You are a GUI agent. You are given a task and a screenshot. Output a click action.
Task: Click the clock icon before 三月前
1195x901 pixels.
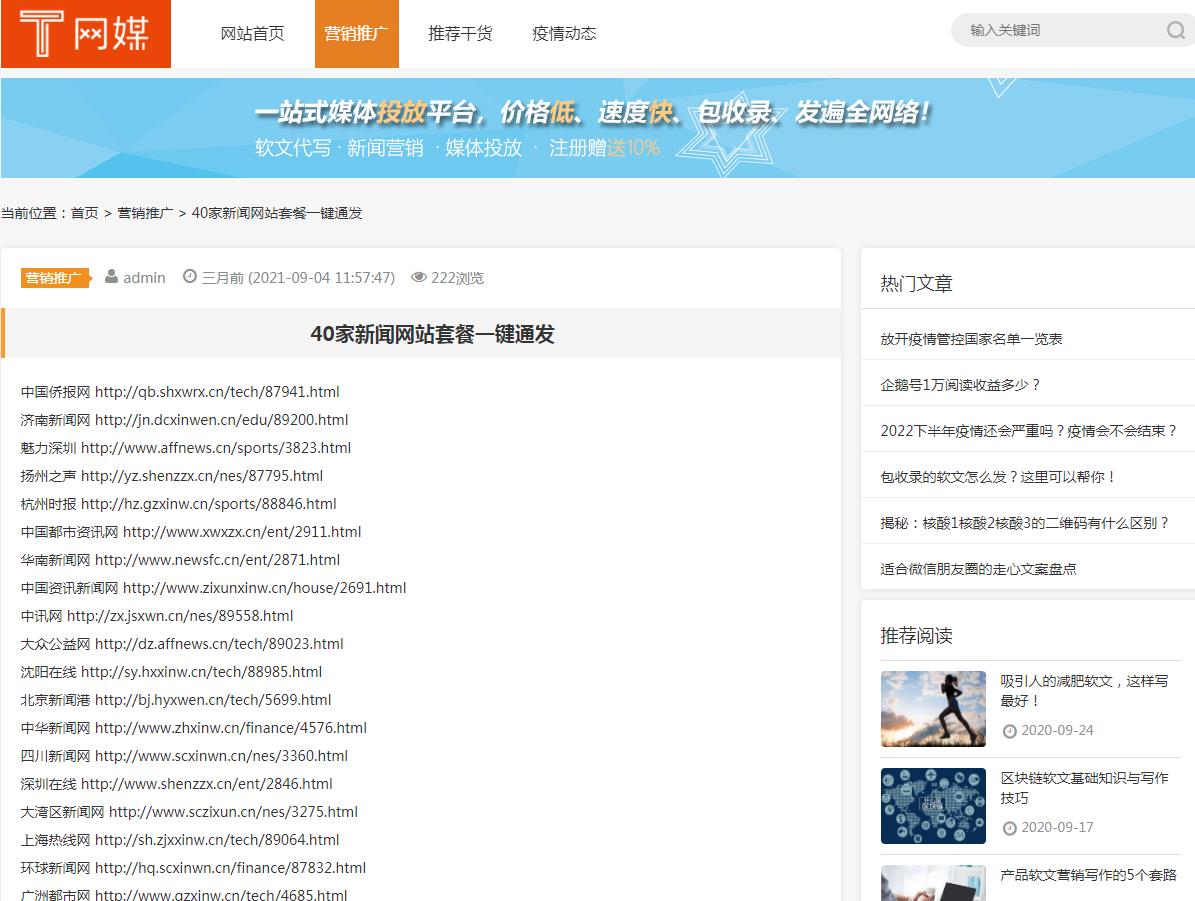190,277
